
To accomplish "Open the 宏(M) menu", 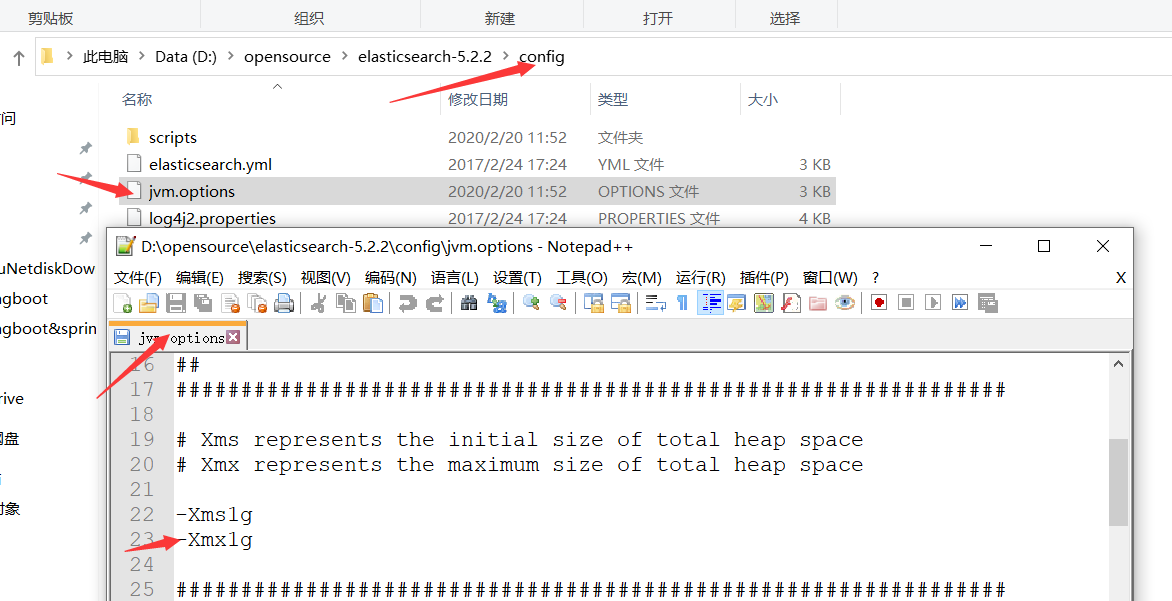I will pos(641,277).
